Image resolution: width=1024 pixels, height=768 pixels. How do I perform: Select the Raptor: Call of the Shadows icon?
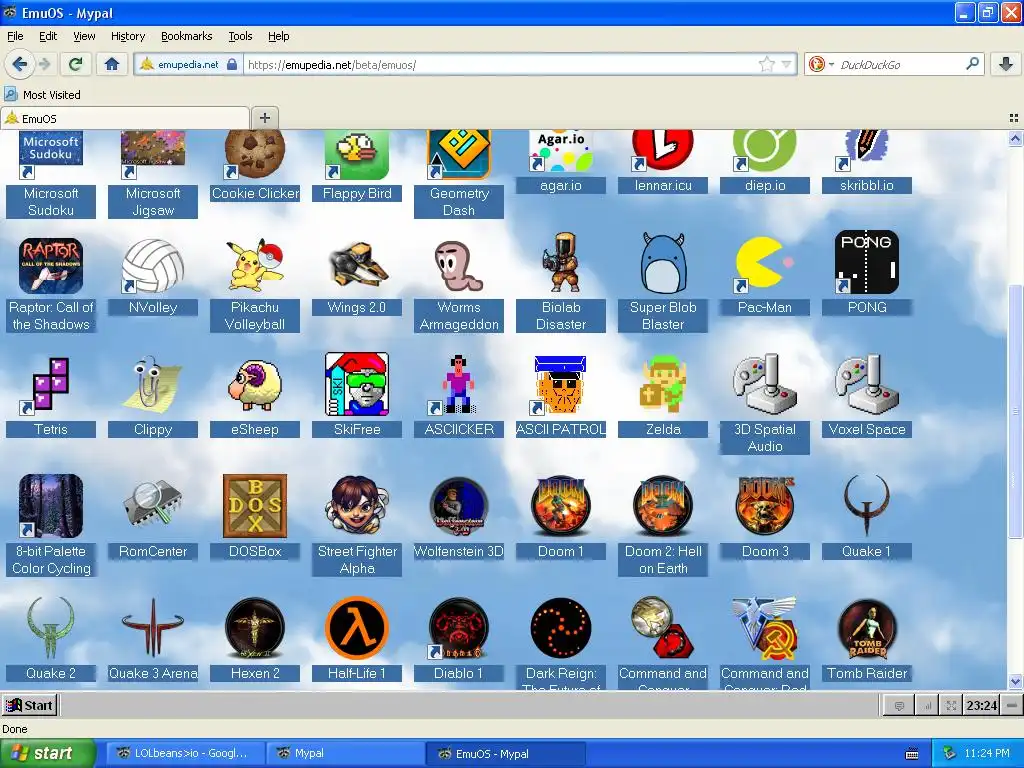(x=51, y=265)
